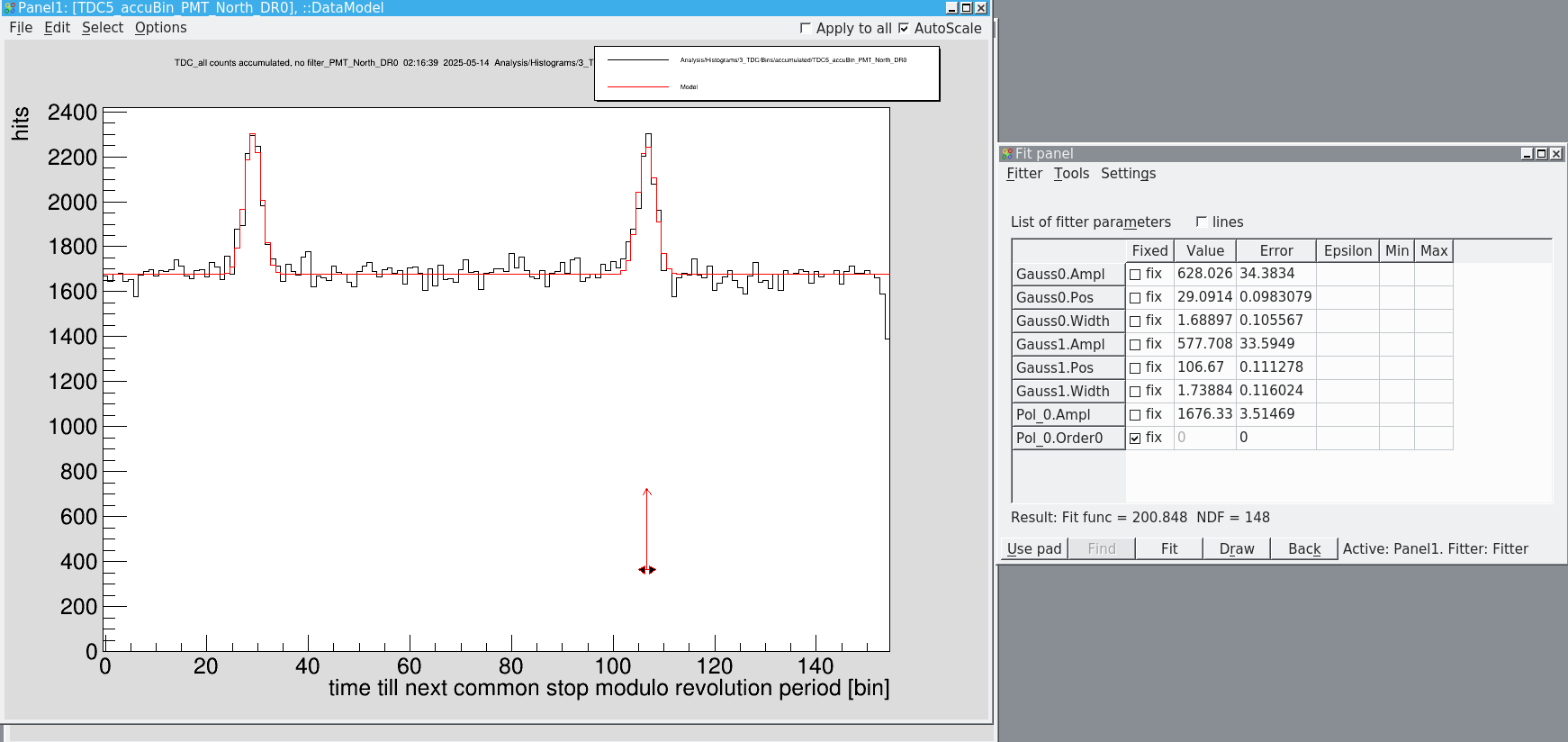This screenshot has height=742, width=1568.
Task: Click the Fit panel title bar icon
Action: (x=1007, y=154)
